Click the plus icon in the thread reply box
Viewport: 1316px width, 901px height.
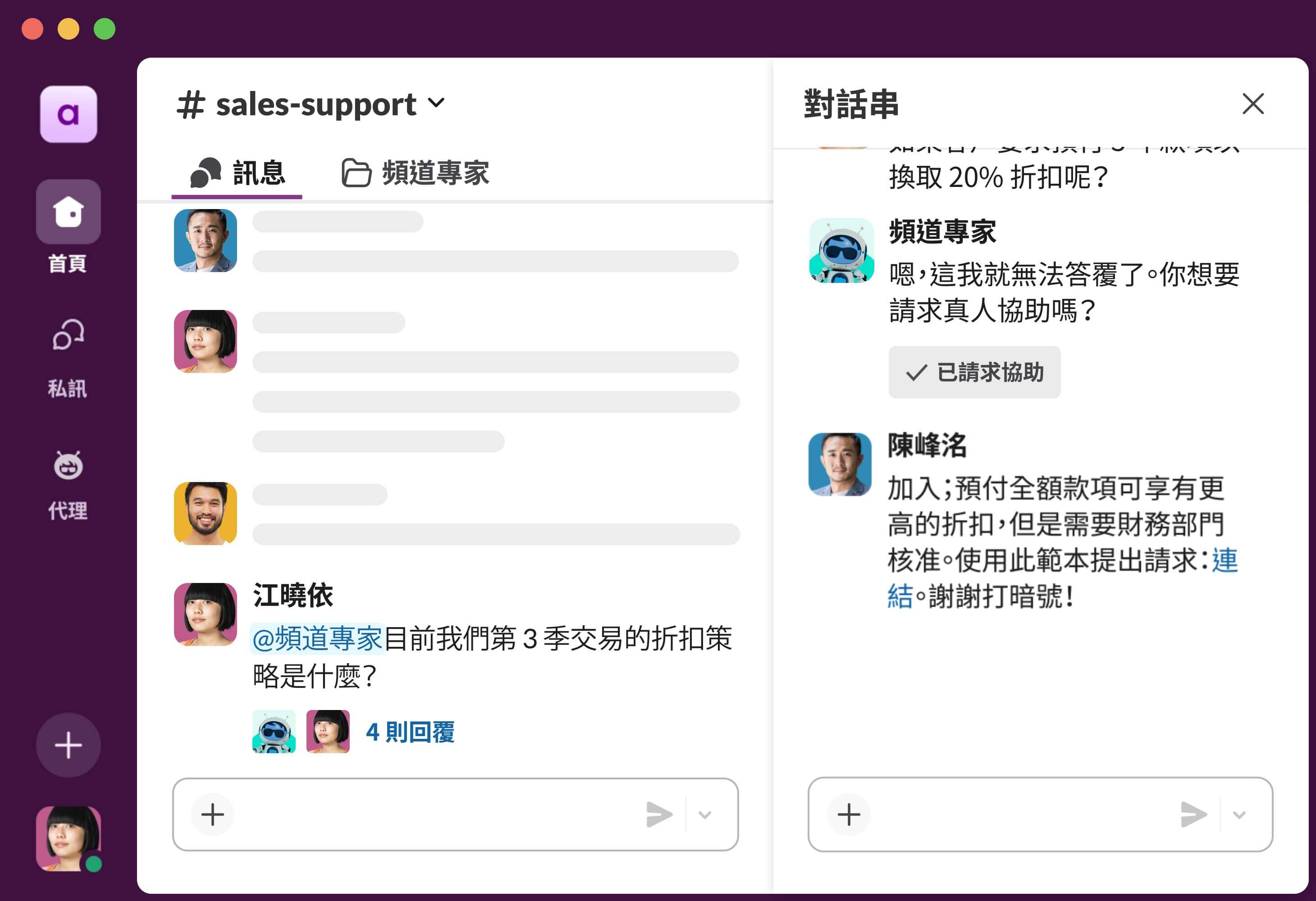[x=849, y=815]
